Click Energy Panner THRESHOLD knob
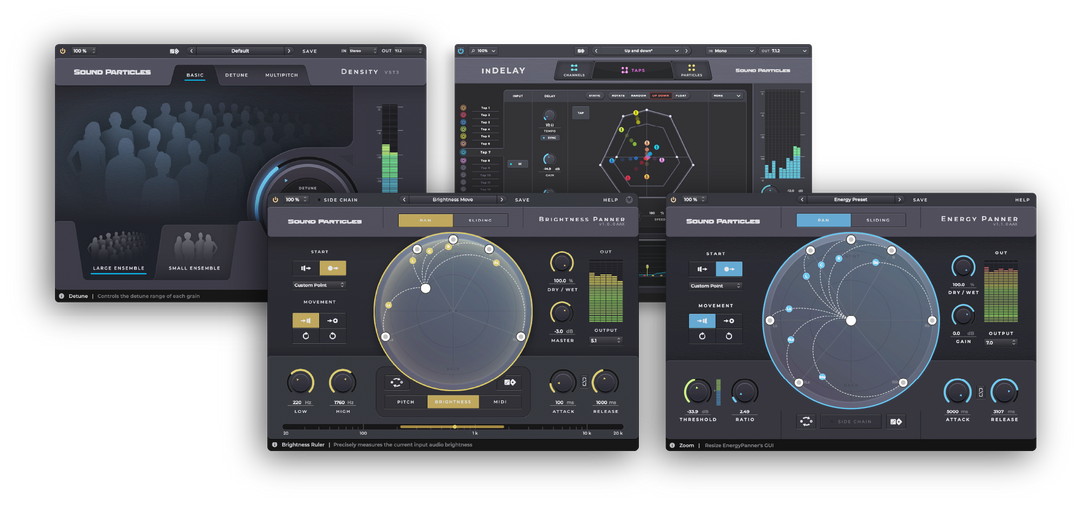 [697, 392]
